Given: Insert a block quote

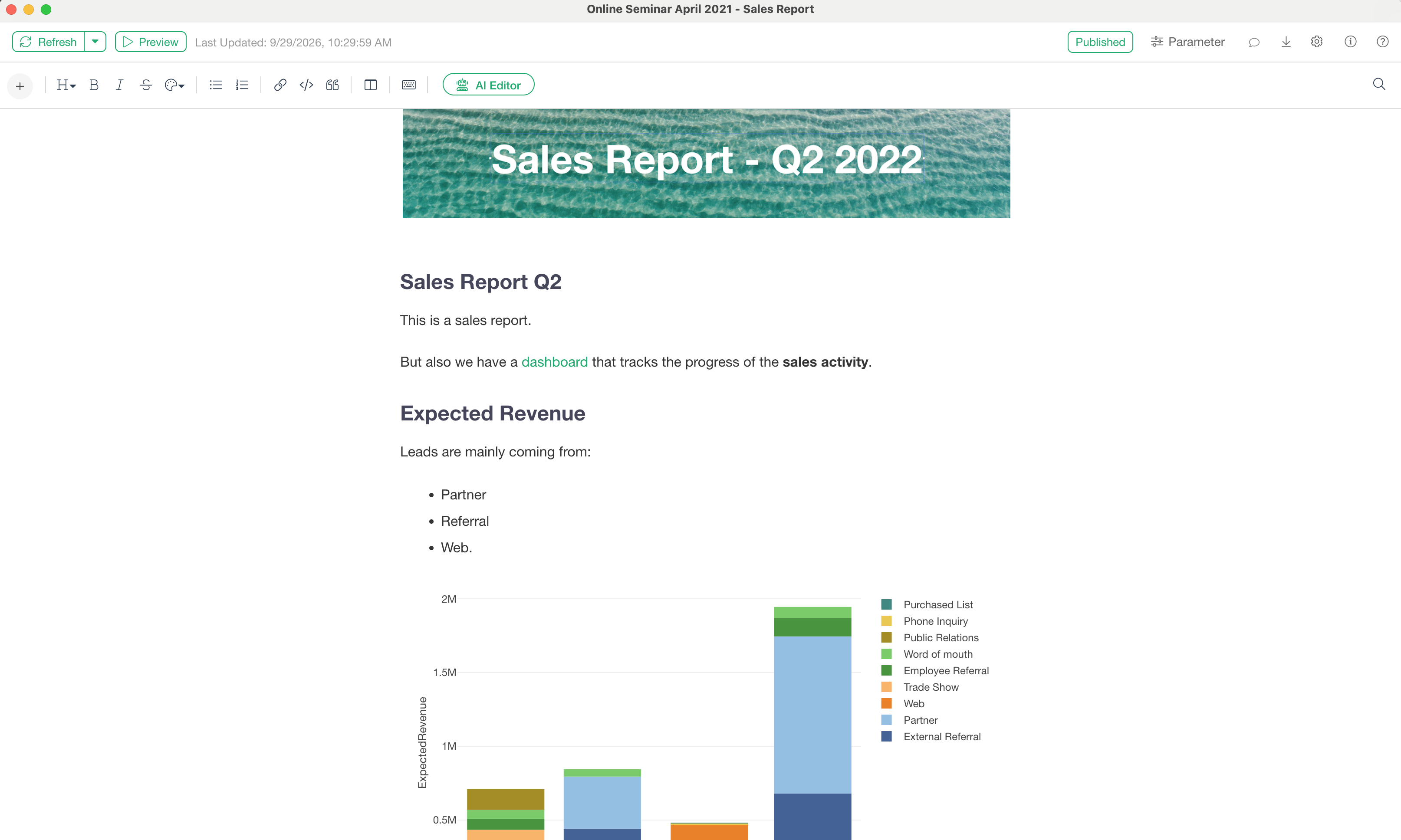Looking at the screenshot, I should click(x=332, y=85).
